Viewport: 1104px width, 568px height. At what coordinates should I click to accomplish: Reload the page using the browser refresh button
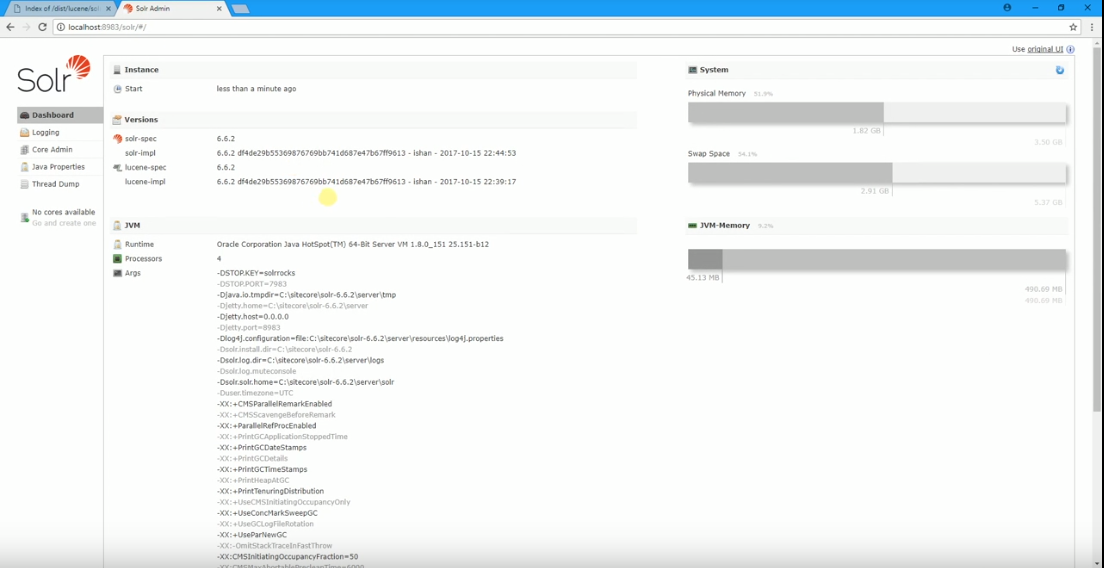43,27
